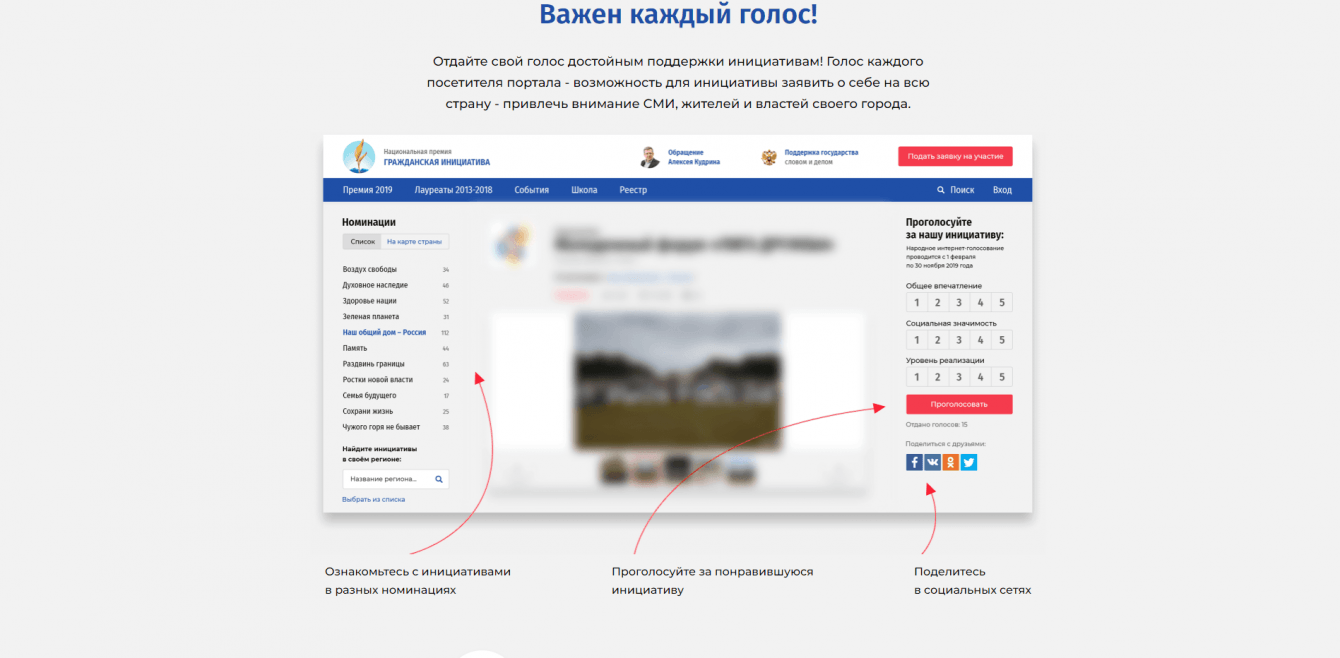
Task: Click the magnifier in the region search field
Action: [x=438, y=479]
